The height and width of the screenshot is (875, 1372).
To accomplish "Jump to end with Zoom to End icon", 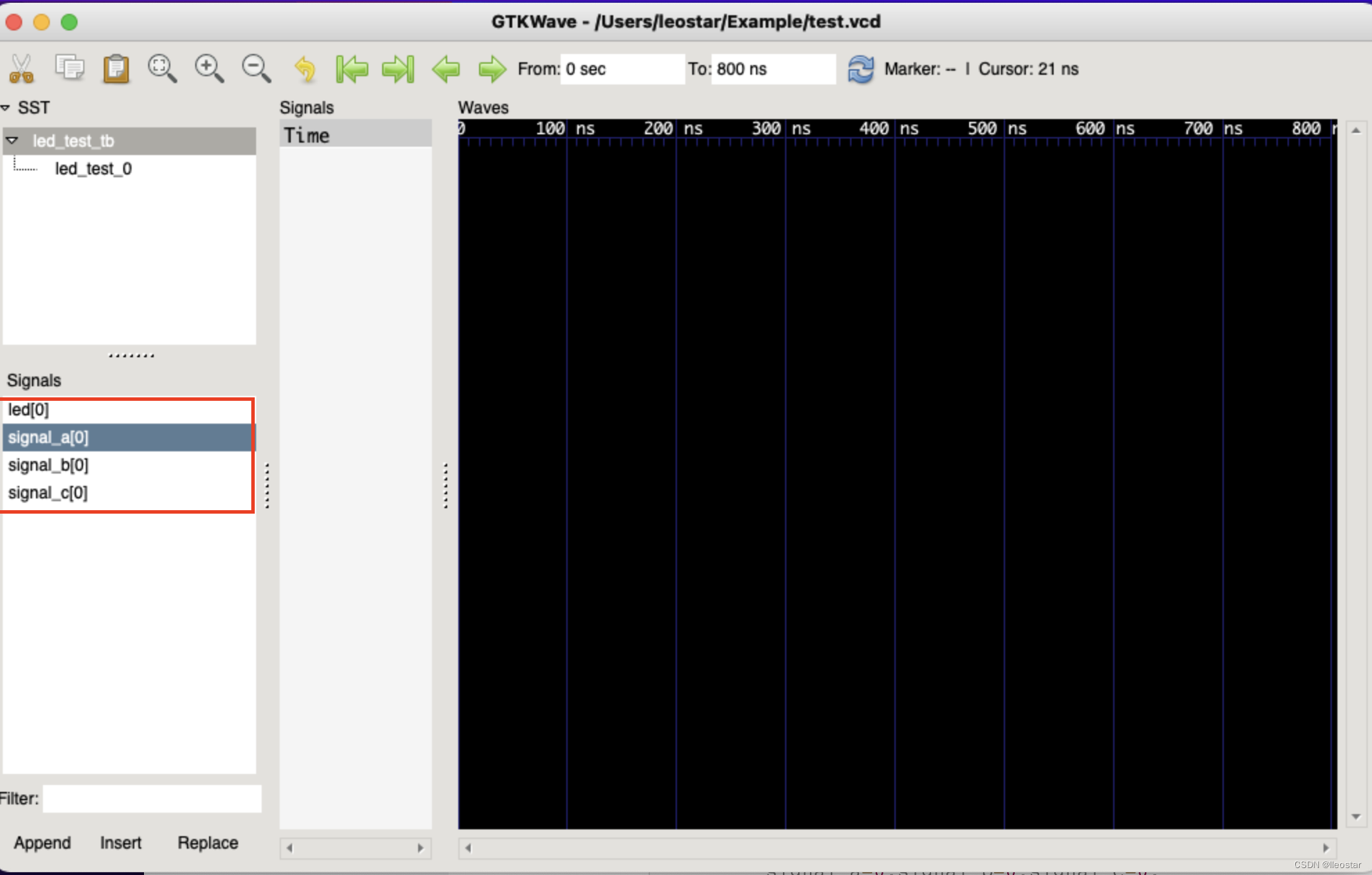I will click(x=399, y=69).
